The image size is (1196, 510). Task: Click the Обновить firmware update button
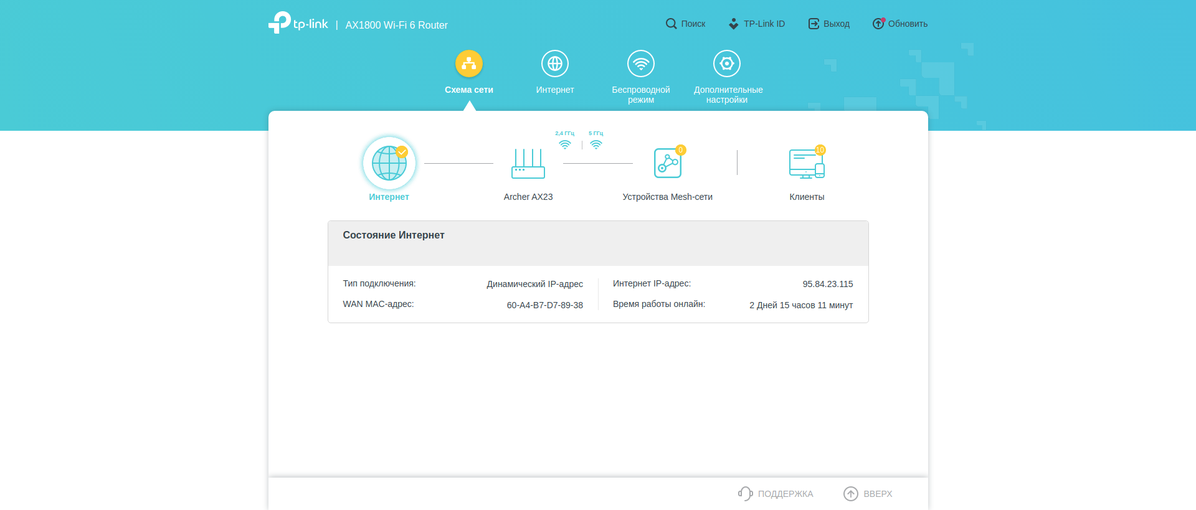coord(899,24)
